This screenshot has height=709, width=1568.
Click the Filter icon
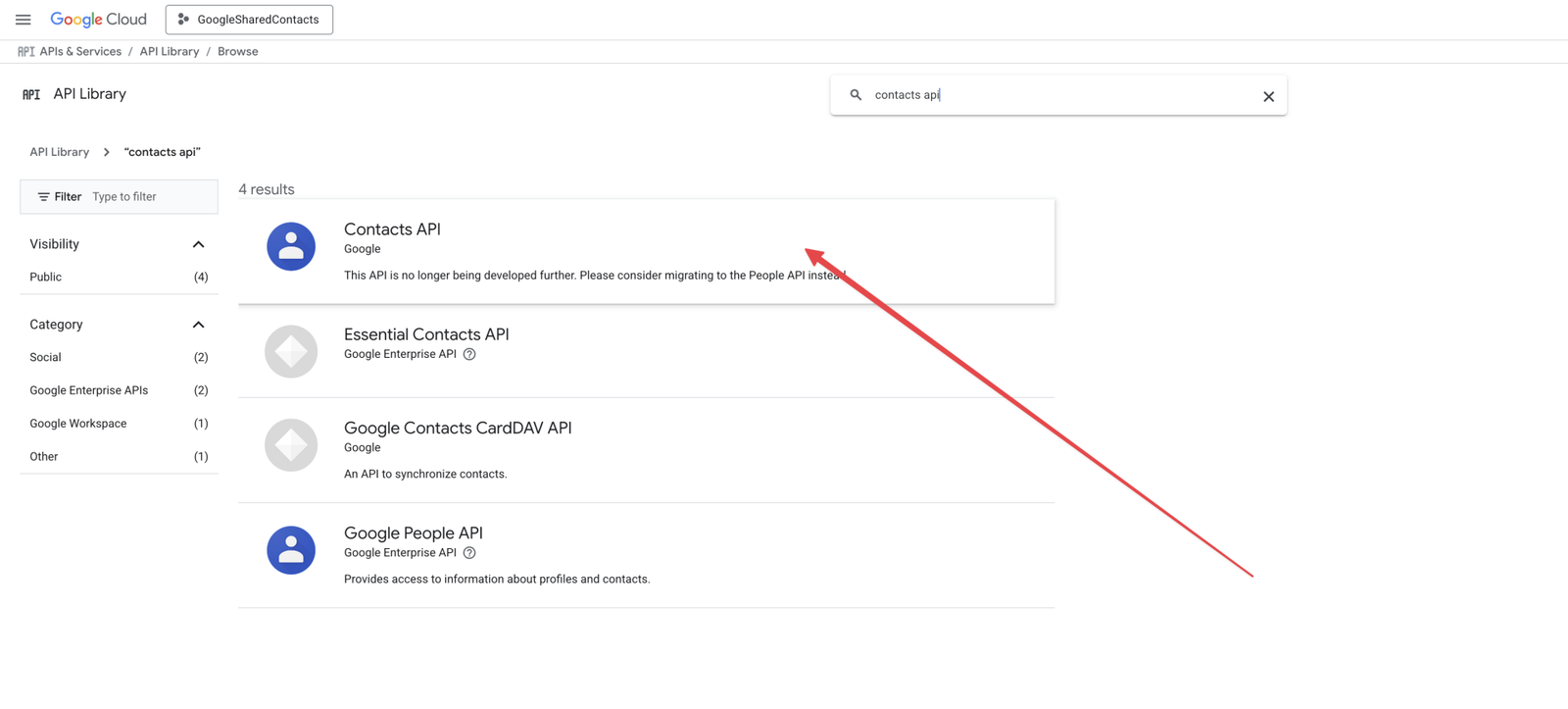[43, 197]
